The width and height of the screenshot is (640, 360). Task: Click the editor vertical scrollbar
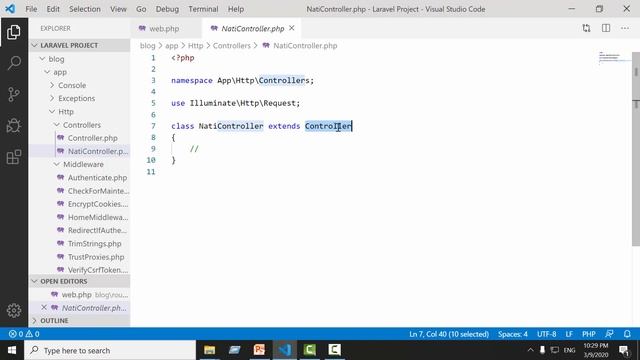(636, 149)
